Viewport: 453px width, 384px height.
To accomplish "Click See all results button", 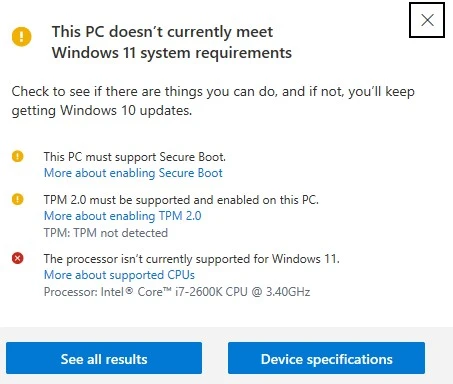I will [x=104, y=358].
